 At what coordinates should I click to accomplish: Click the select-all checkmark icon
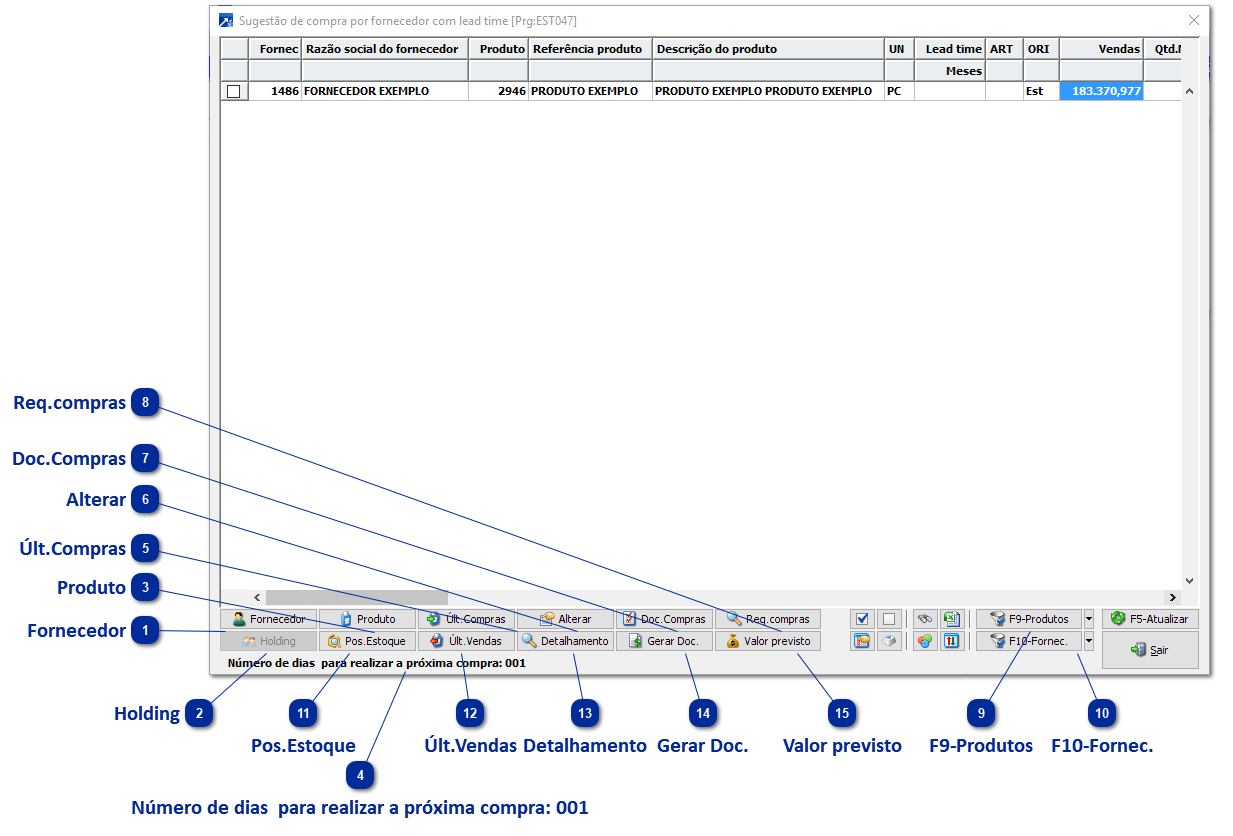click(x=862, y=619)
